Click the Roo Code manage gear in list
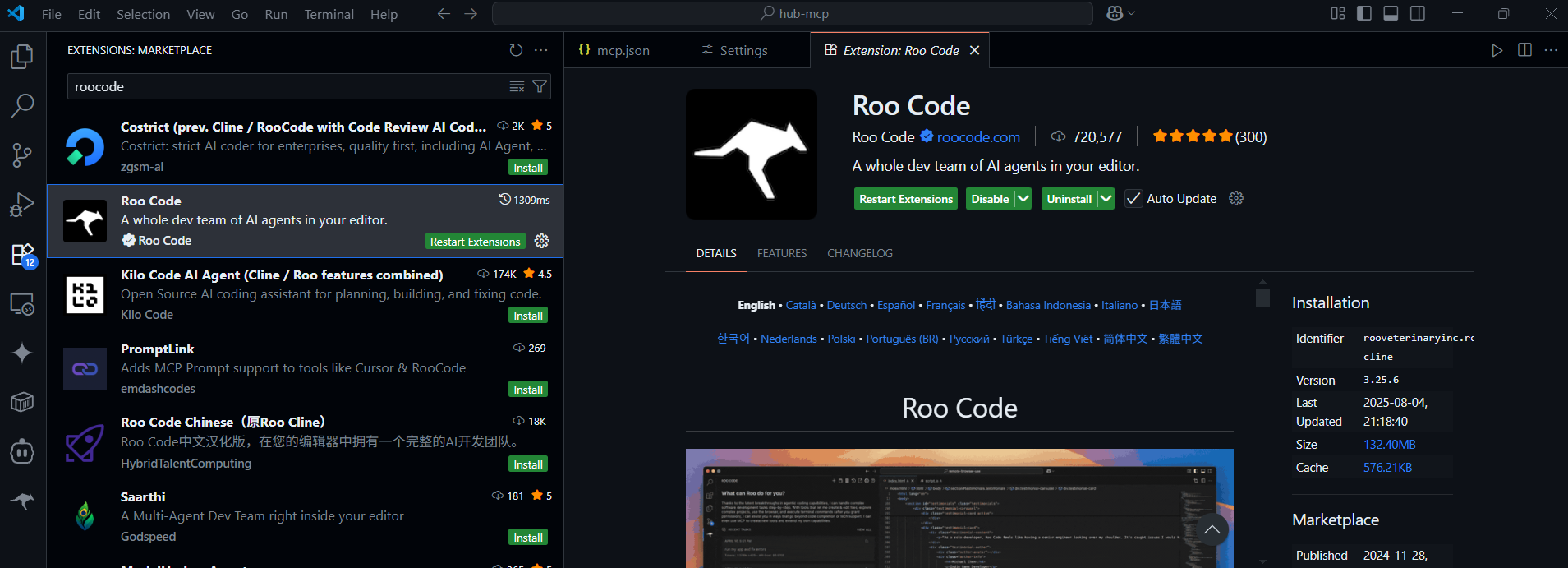 (x=542, y=241)
